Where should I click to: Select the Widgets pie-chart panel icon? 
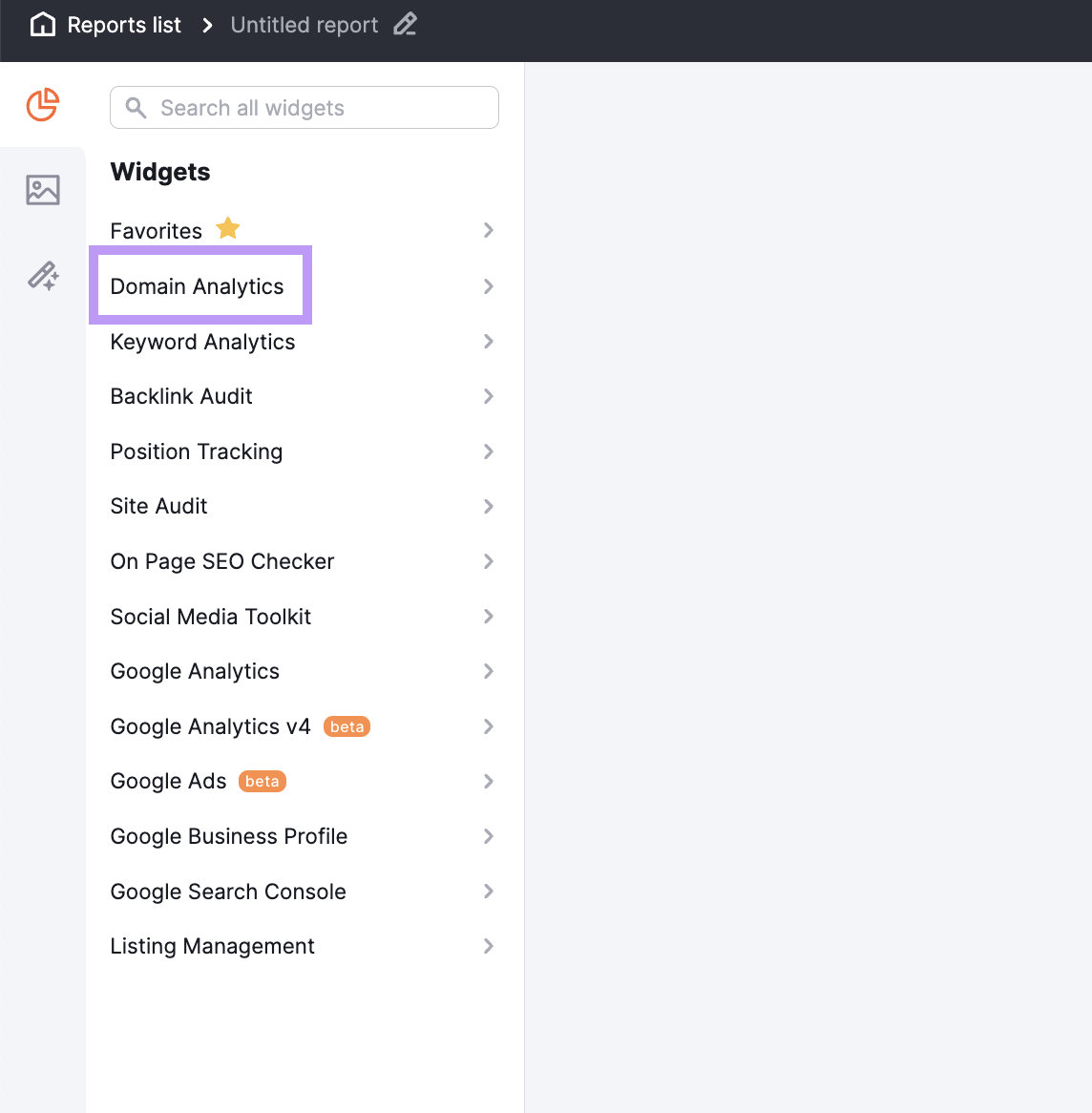43,105
